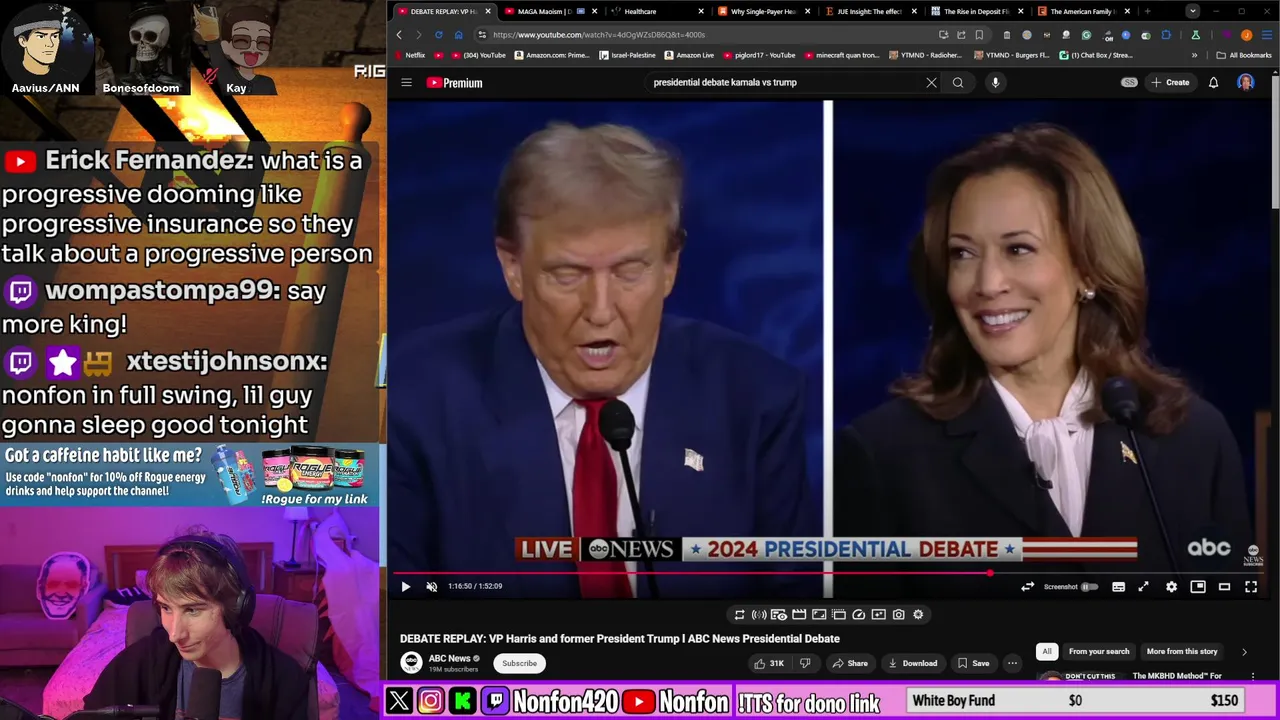Click the YouTube search text field

click(x=785, y=83)
